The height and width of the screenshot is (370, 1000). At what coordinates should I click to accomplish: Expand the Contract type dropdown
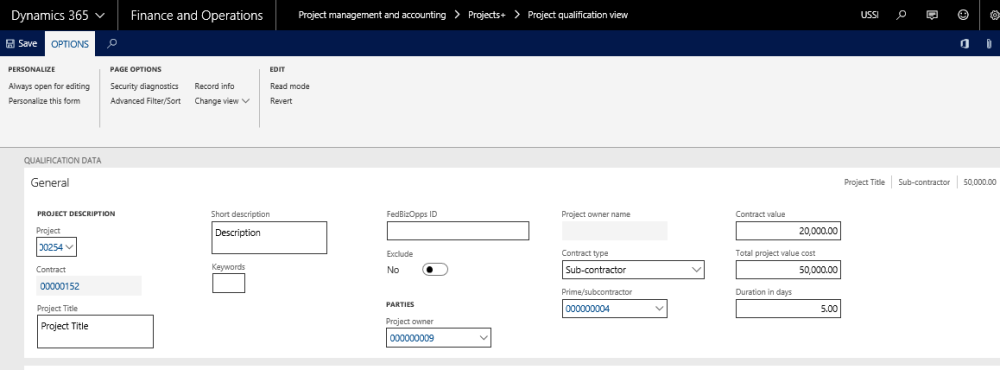click(696, 270)
